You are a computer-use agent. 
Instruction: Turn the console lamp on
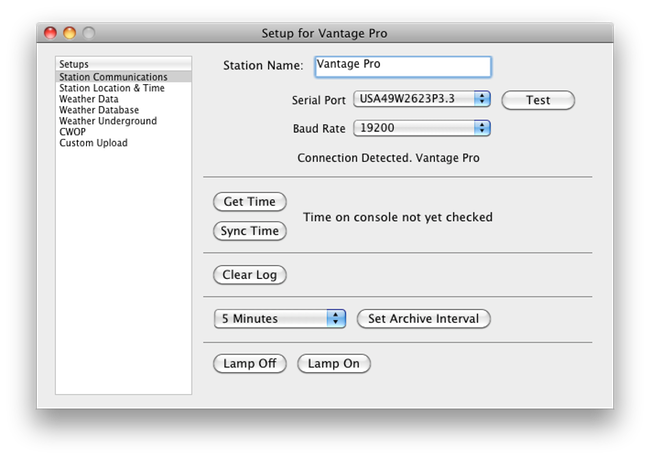(334, 364)
